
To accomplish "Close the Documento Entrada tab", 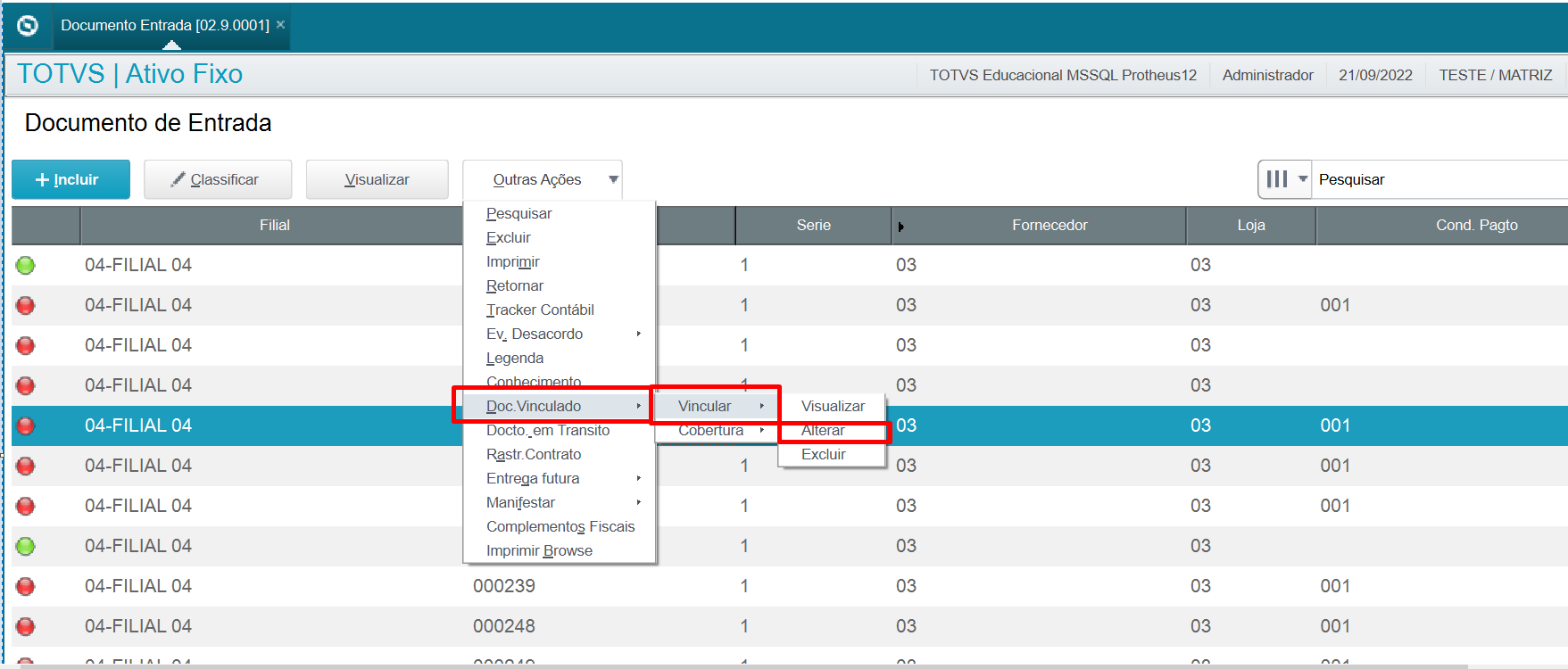I will (280, 25).
